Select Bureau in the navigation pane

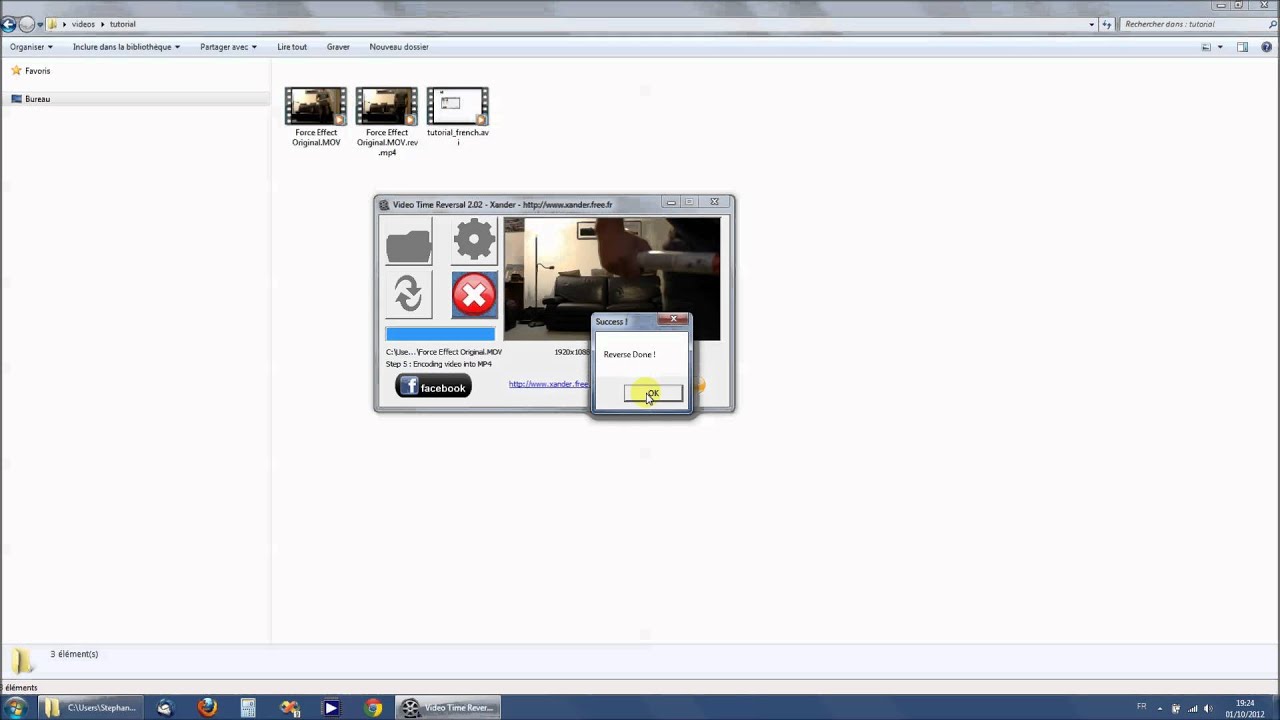37,99
